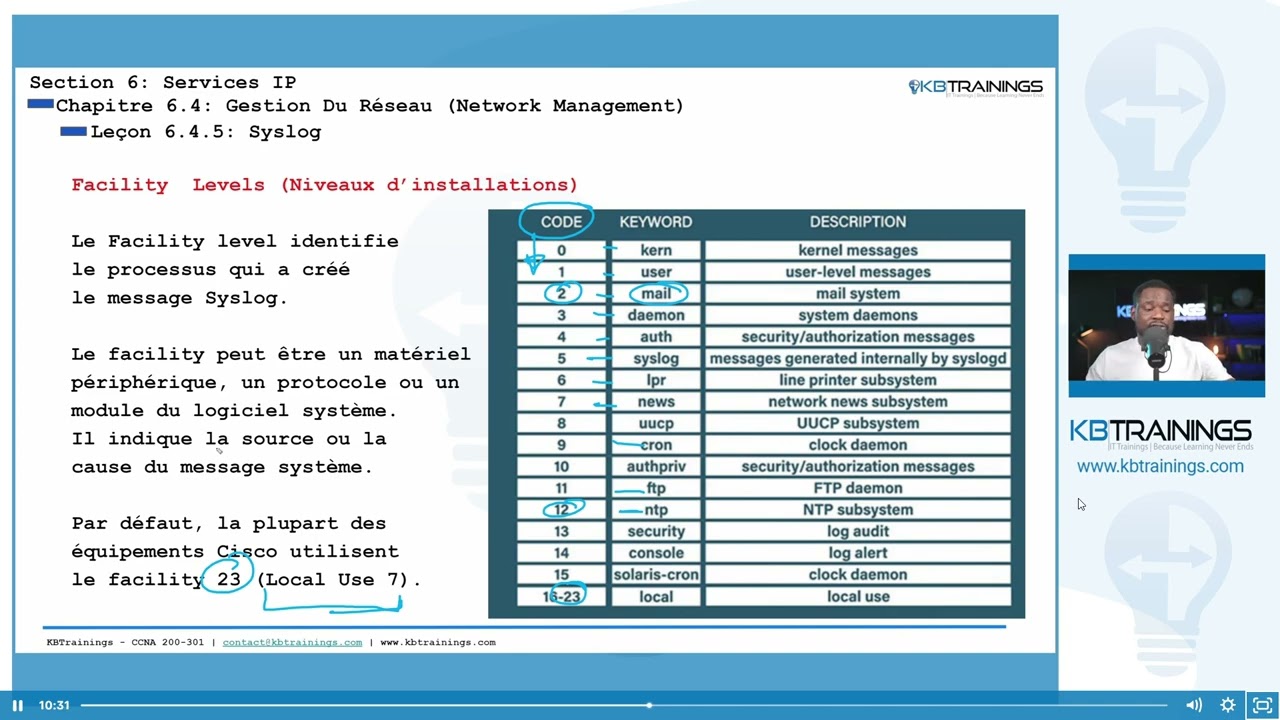This screenshot has height=720, width=1280.
Task: Pause the video playback
Action: [x=17, y=705]
